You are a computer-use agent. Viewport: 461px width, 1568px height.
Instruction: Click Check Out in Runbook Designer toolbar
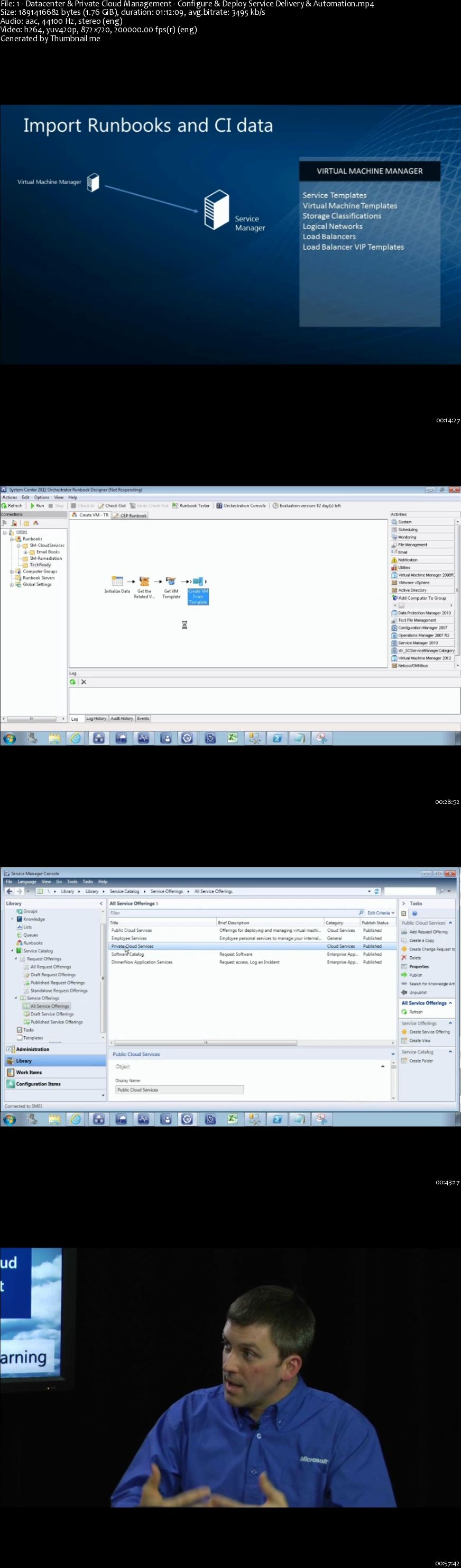112,505
